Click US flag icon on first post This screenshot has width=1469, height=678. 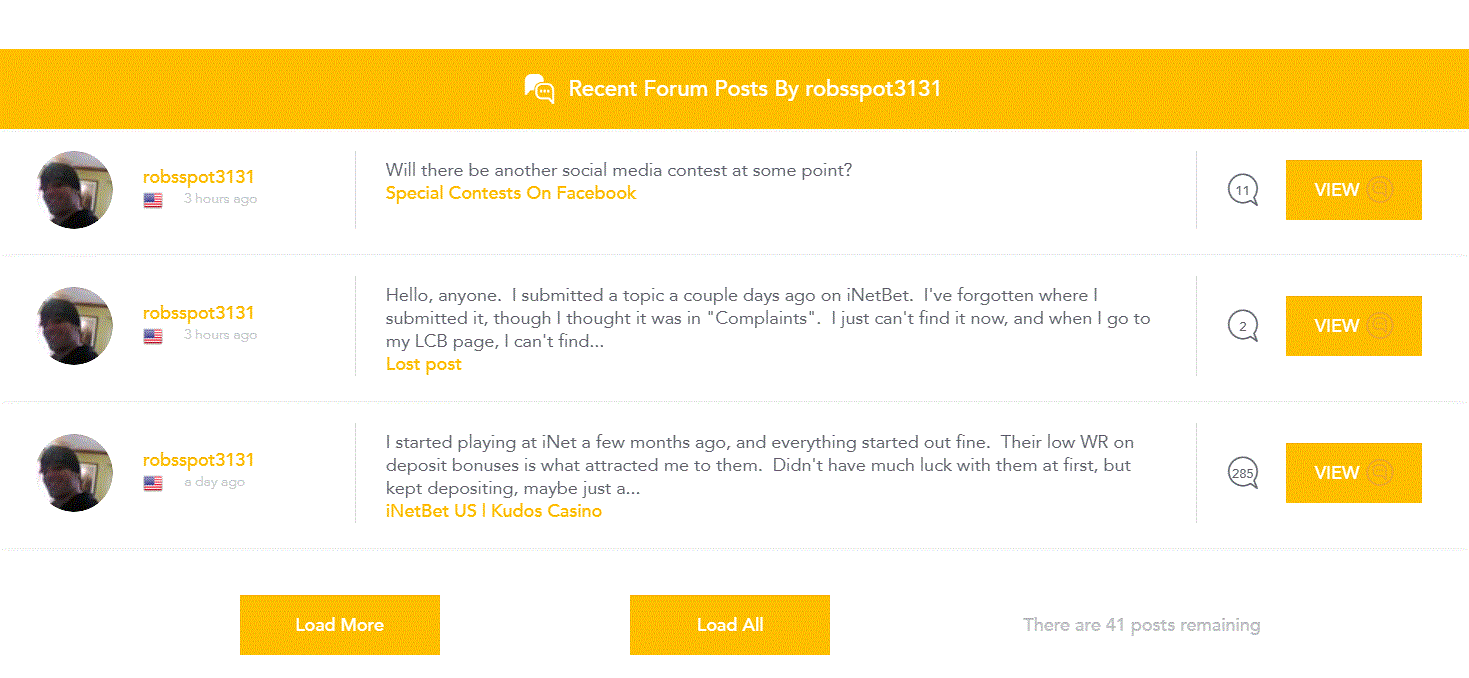[x=153, y=200]
